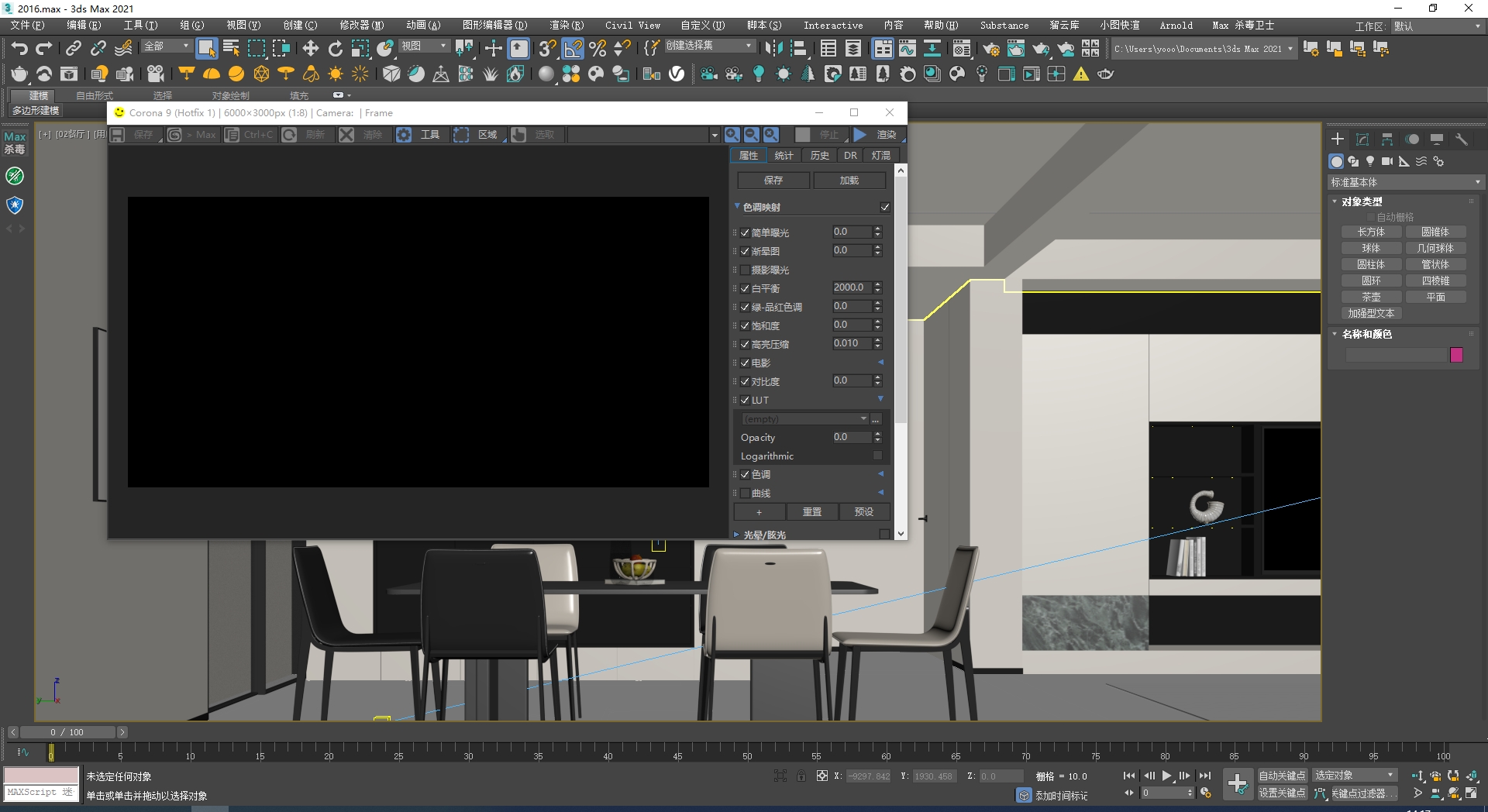Open the Rendered Frame Window icon
This screenshot has height=812, width=1488.
[1015, 49]
